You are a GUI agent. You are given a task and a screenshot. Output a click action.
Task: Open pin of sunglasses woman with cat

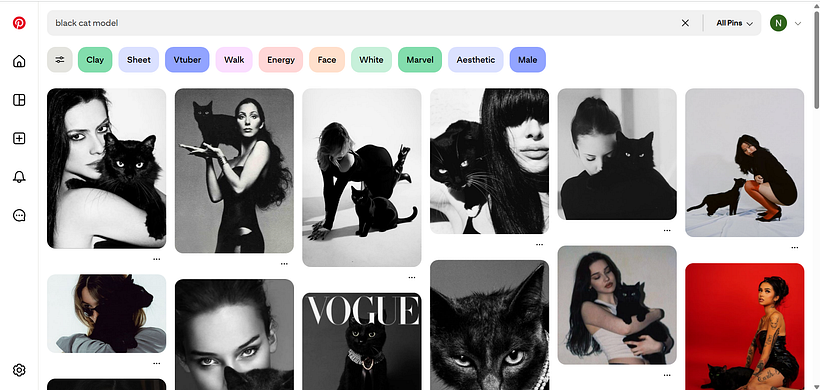pyautogui.click(x=107, y=314)
